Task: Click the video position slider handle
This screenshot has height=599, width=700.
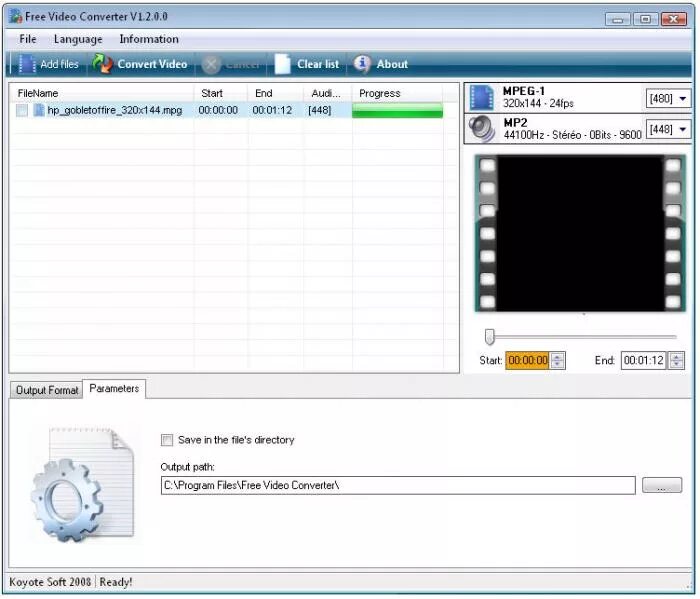Action: tap(490, 337)
